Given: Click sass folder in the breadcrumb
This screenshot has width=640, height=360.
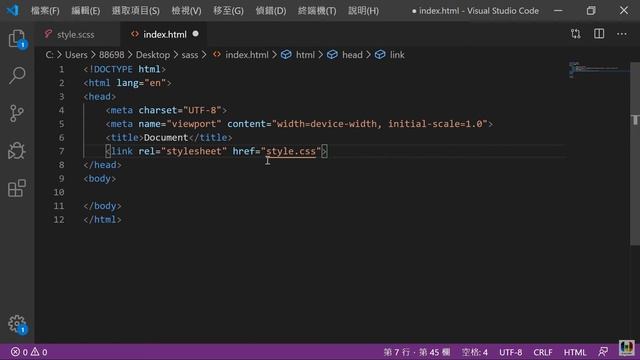Looking at the screenshot, I should (x=190, y=55).
